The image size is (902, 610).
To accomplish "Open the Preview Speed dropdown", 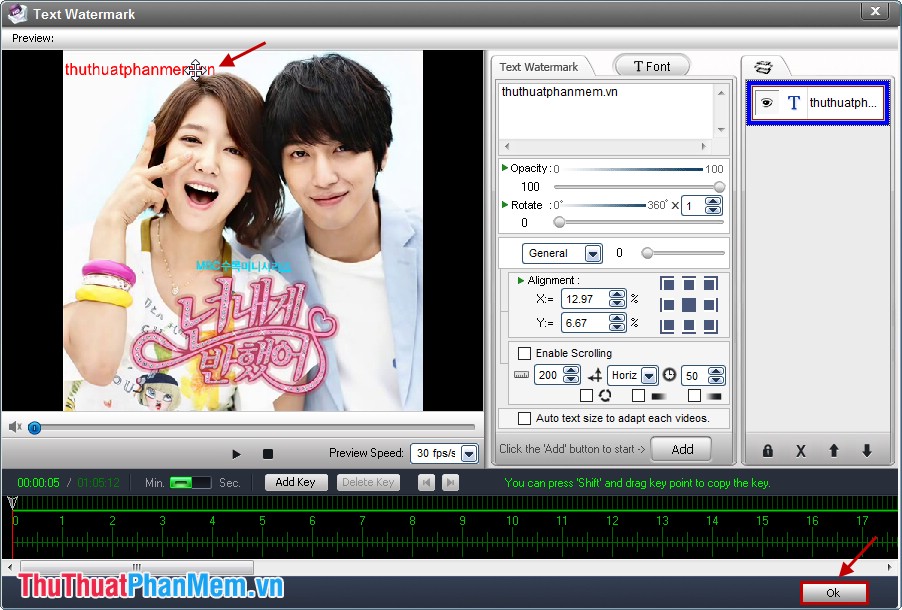I will [469, 453].
